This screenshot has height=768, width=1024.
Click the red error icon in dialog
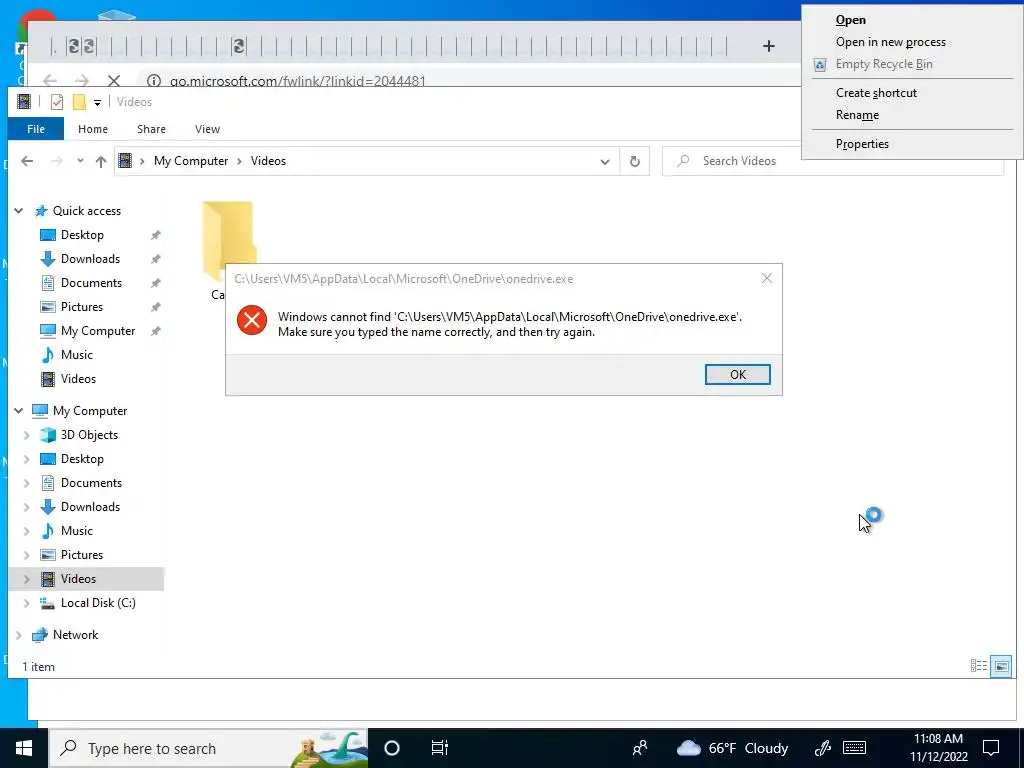(251, 320)
